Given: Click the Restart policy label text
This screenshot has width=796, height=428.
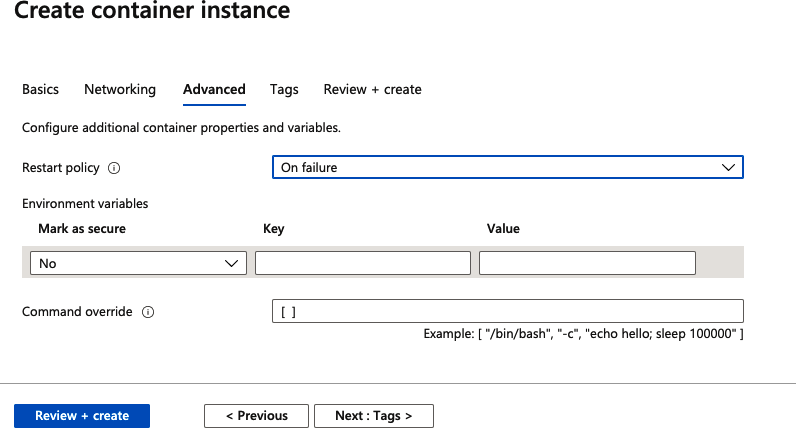Looking at the screenshot, I should 61,168.
